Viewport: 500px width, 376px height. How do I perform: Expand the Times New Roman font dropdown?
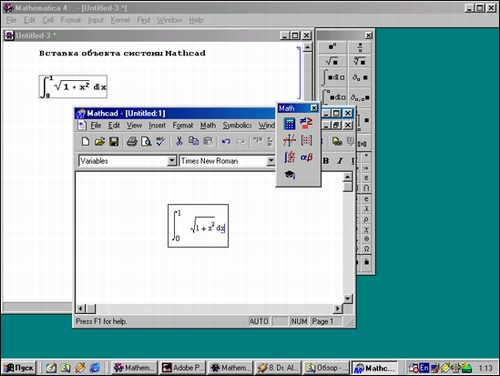pos(271,161)
